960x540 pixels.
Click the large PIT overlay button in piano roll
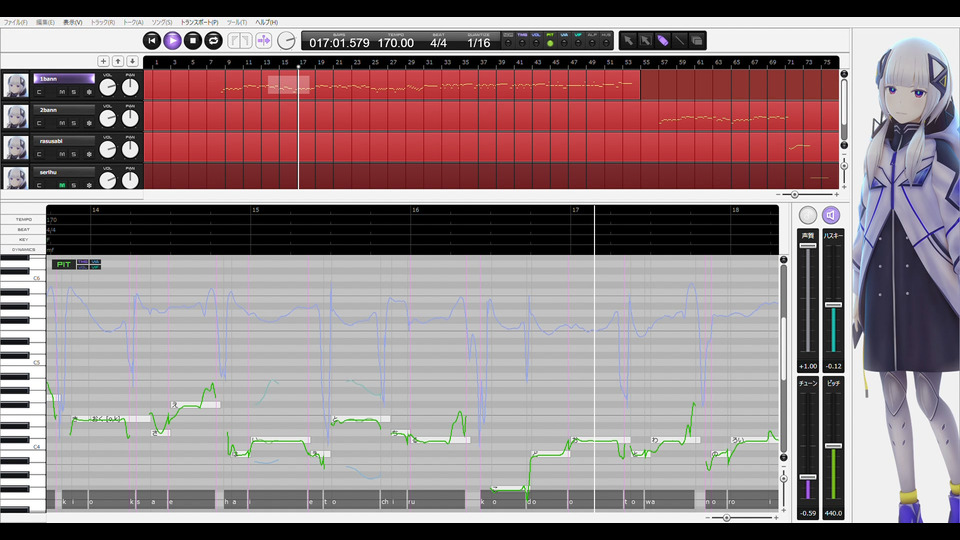[x=63, y=264]
